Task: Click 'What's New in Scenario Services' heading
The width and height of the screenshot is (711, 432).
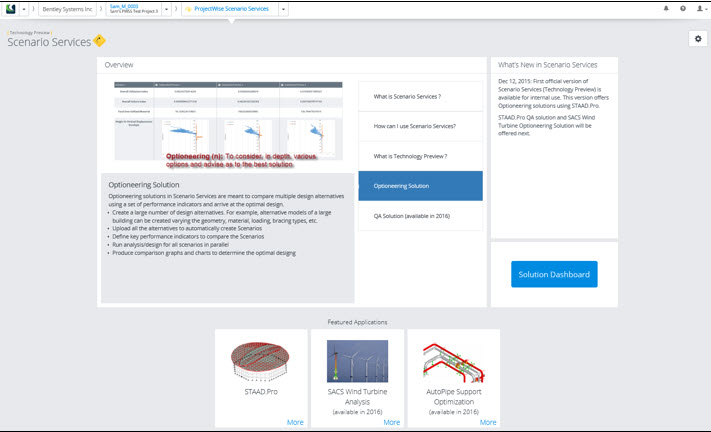Action: coord(547,65)
